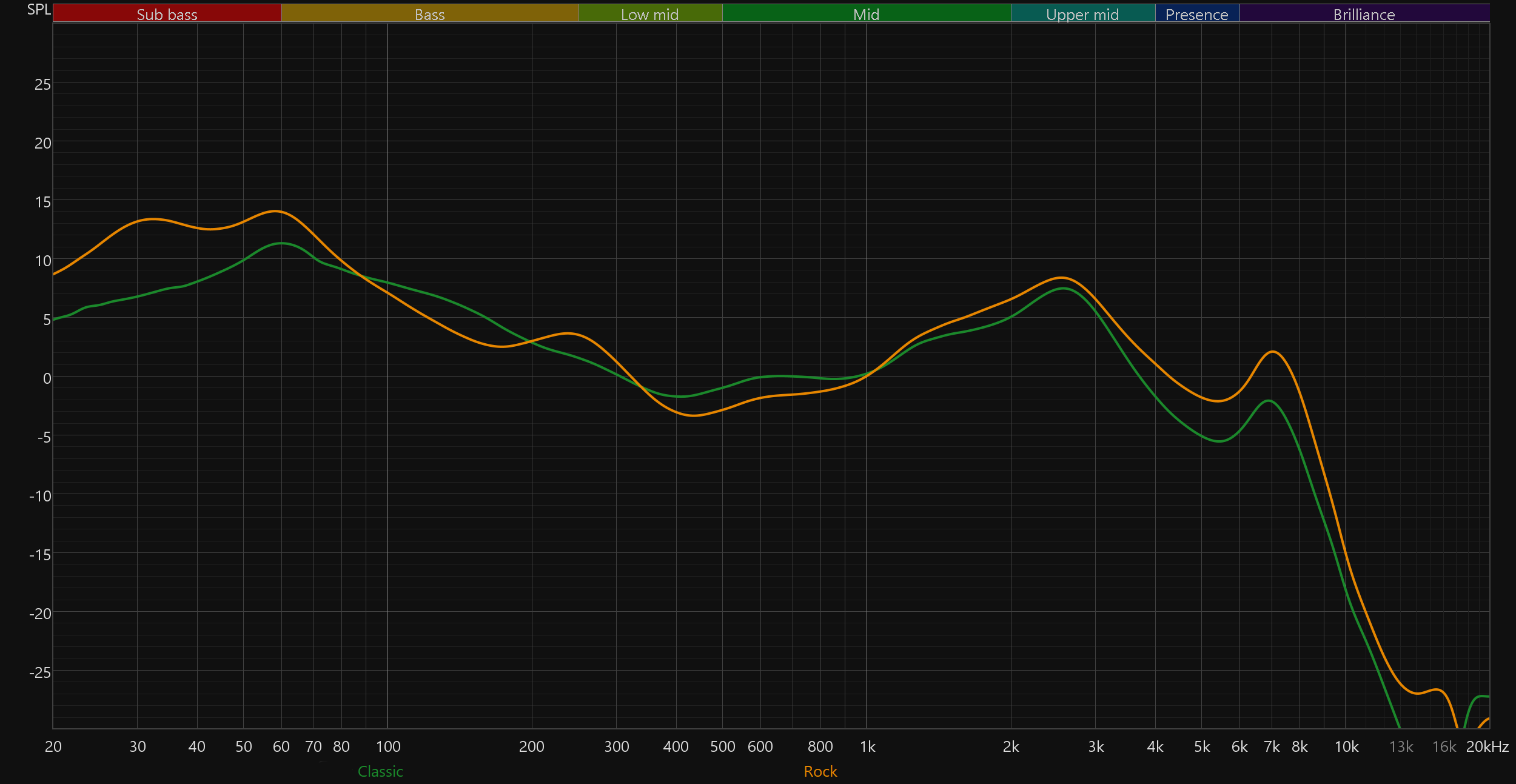Click the SPL axis title

[39, 10]
